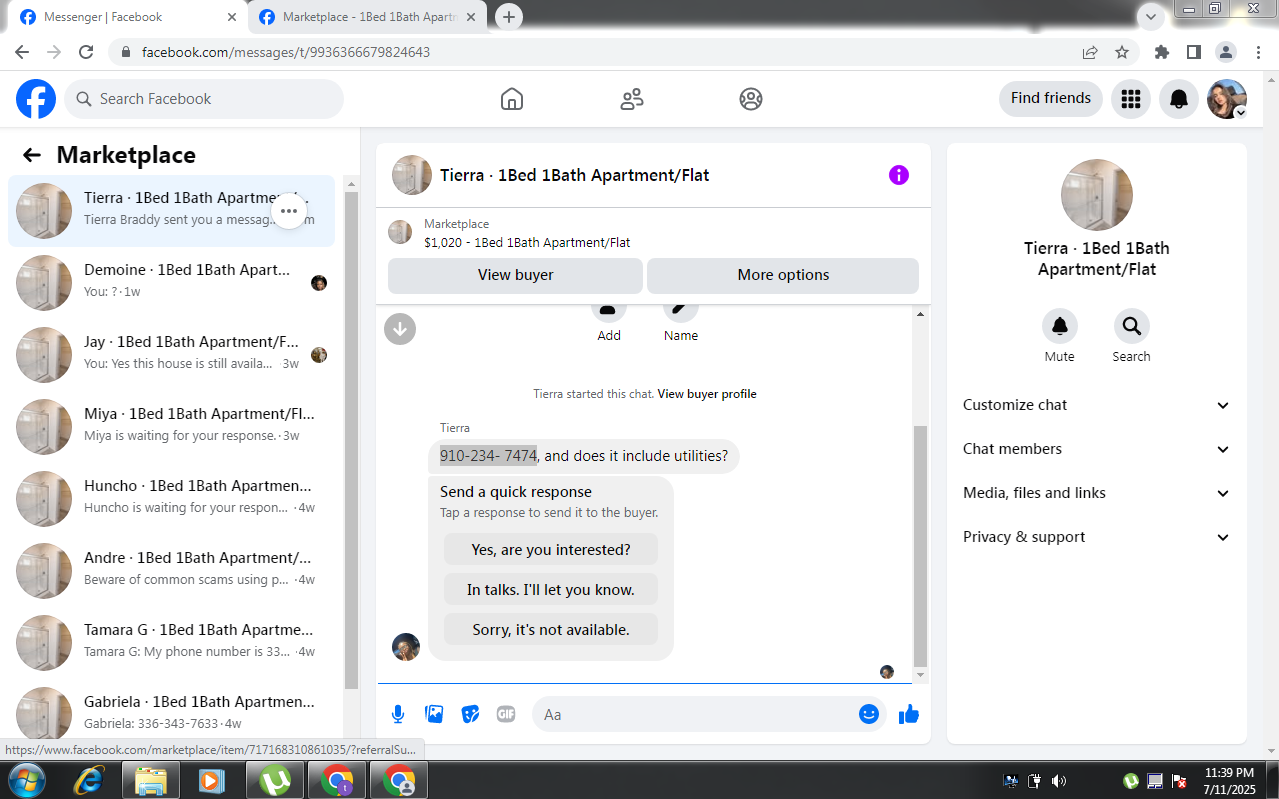
Task: Expand Media, files and links section
Action: pyautogui.click(x=1097, y=493)
